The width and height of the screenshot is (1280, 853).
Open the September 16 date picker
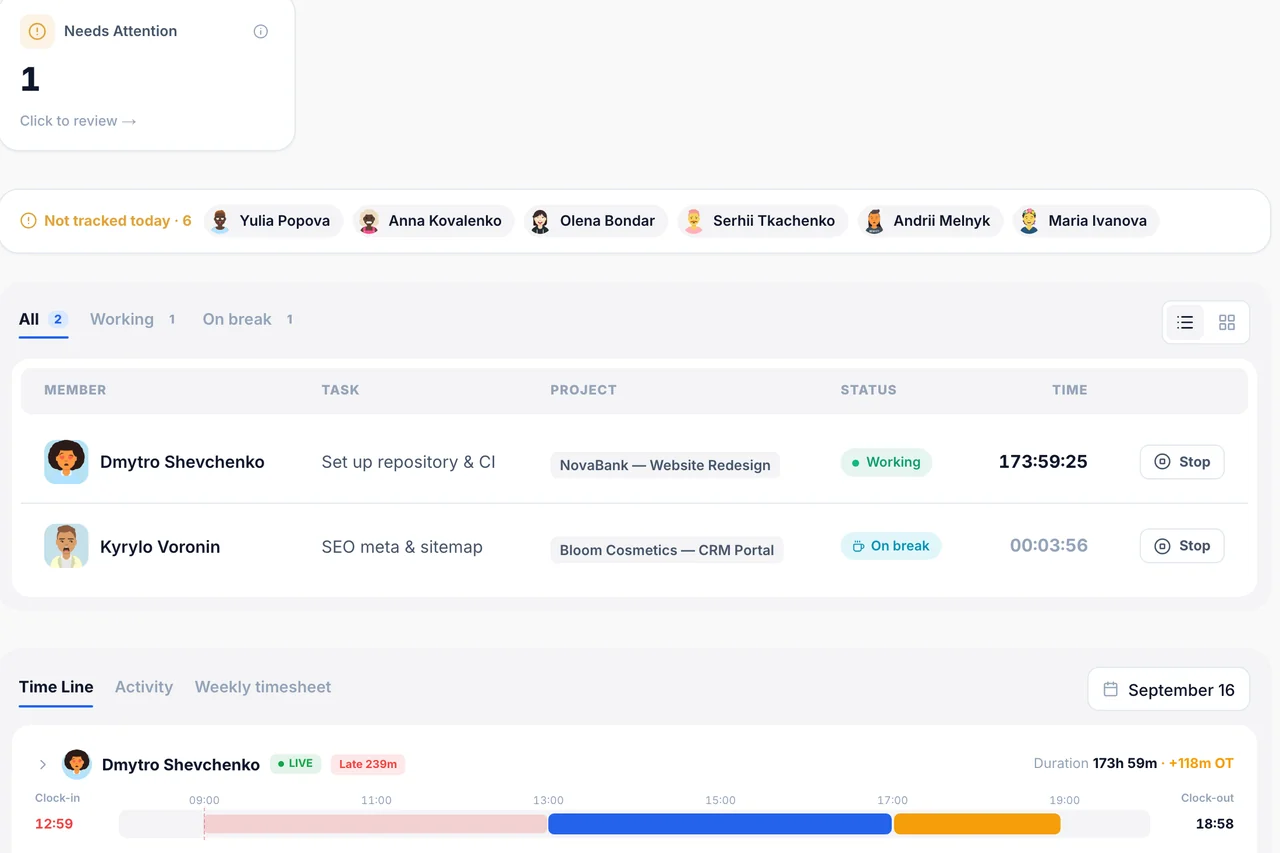pyautogui.click(x=1168, y=689)
